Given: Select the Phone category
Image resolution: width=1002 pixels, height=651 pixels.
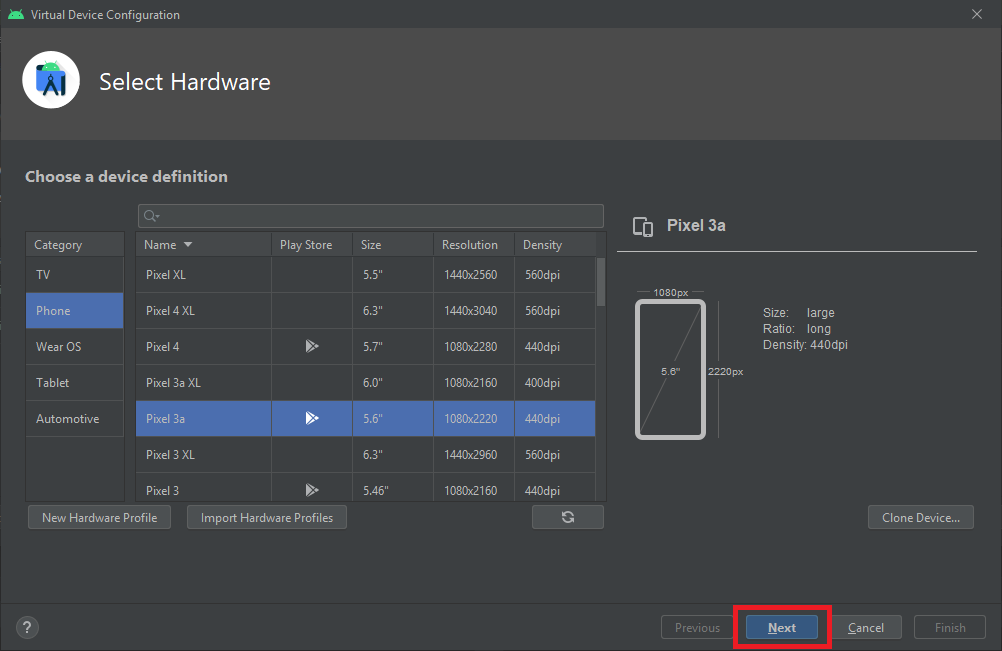Looking at the screenshot, I should pos(75,310).
